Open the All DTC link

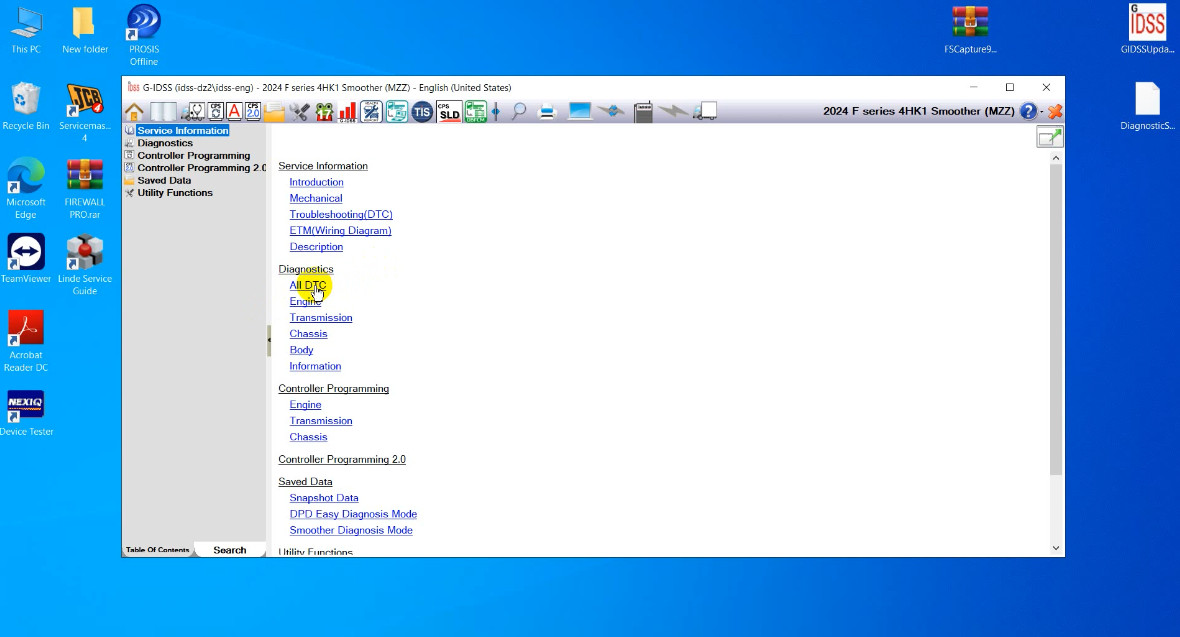pos(308,285)
